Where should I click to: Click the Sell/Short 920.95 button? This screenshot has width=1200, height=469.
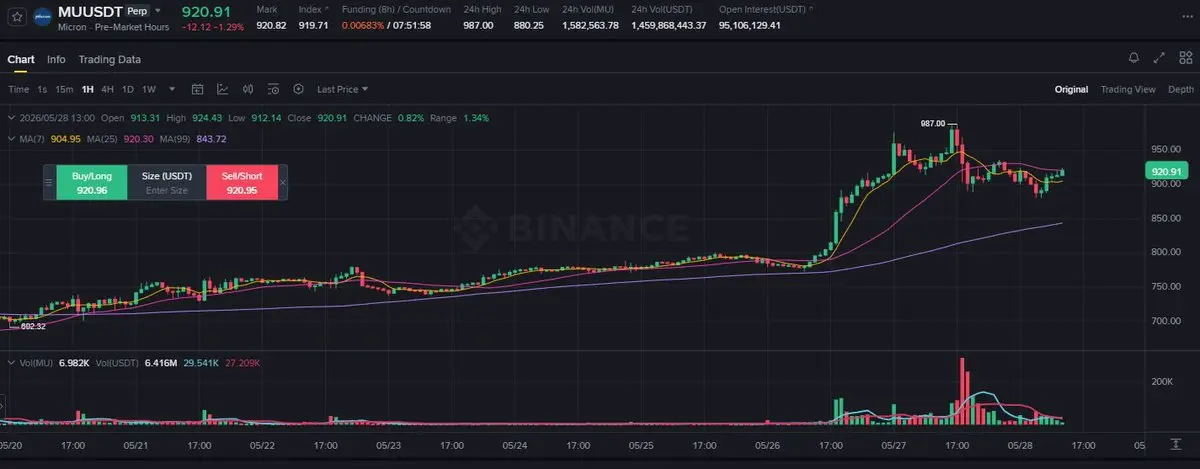tap(241, 182)
